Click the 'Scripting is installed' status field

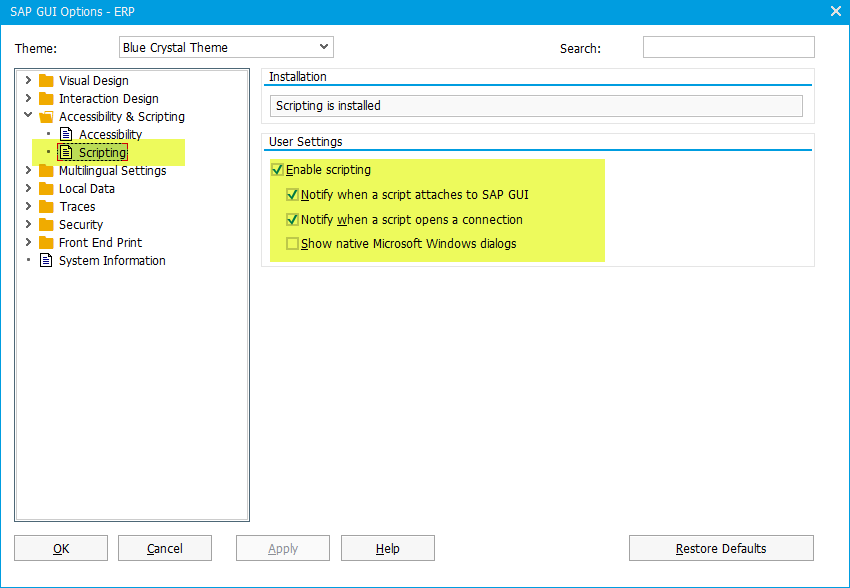tap(536, 106)
